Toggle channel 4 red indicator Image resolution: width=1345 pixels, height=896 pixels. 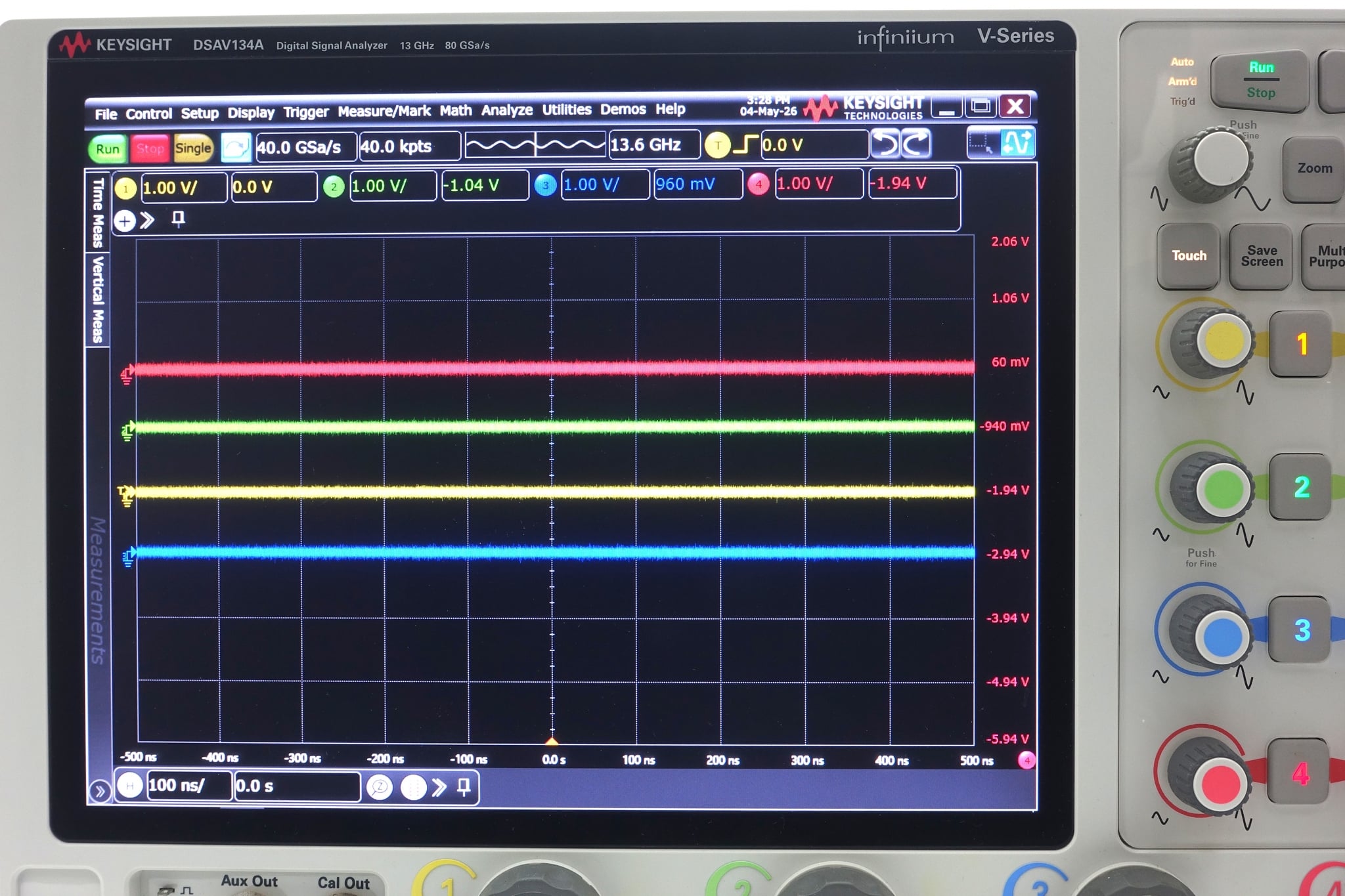click(758, 184)
